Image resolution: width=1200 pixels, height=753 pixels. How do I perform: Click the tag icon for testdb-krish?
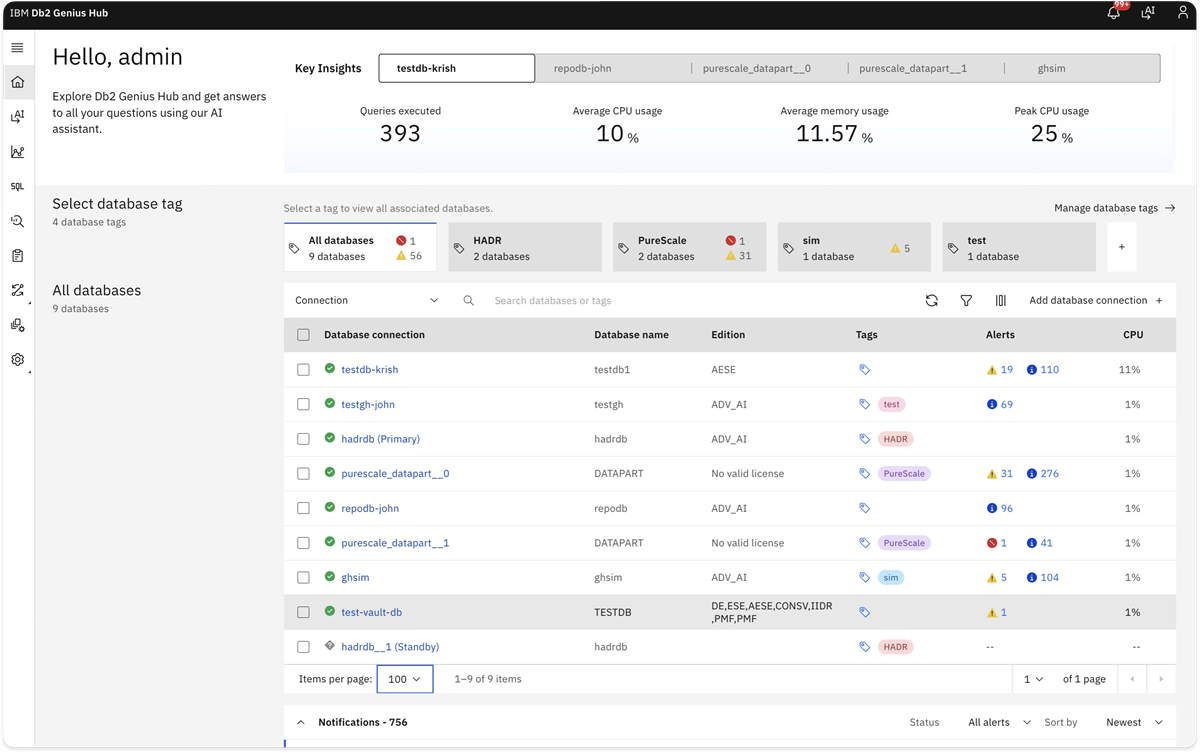(865, 370)
